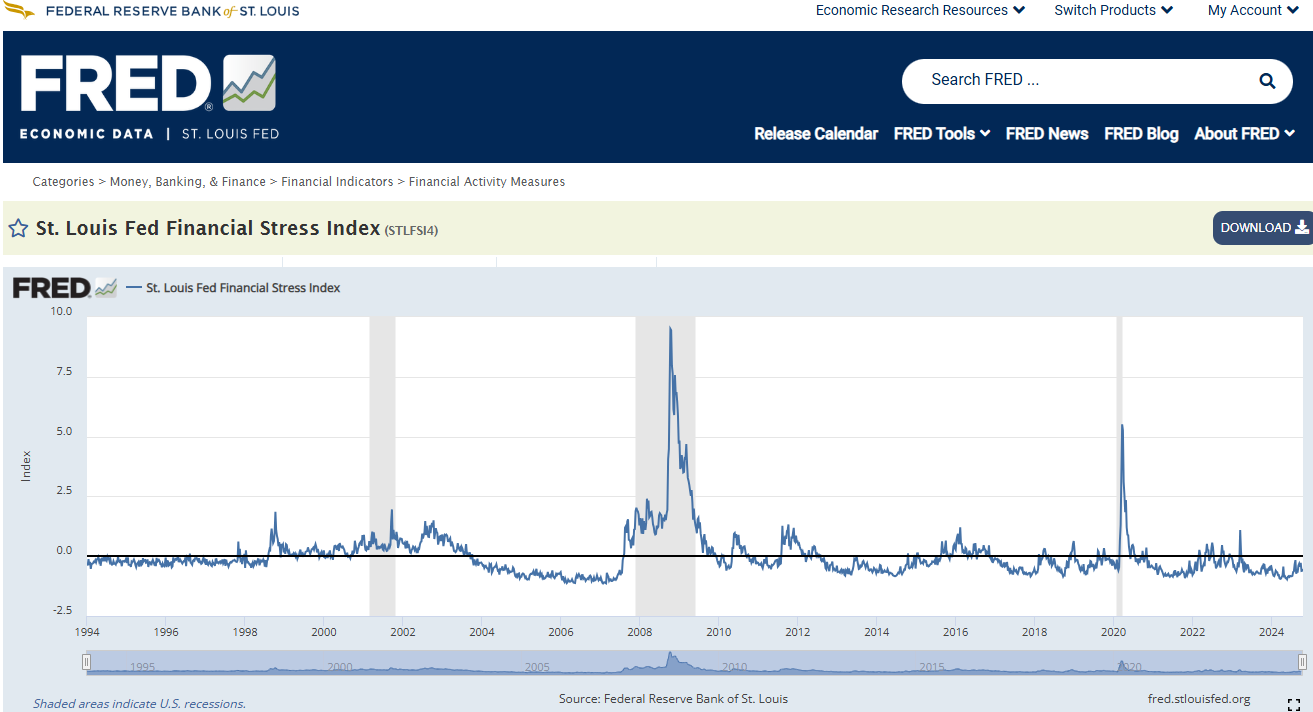
Task: Toggle St. Louis Fed Financial Stress Index legend
Action: [x=234, y=288]
